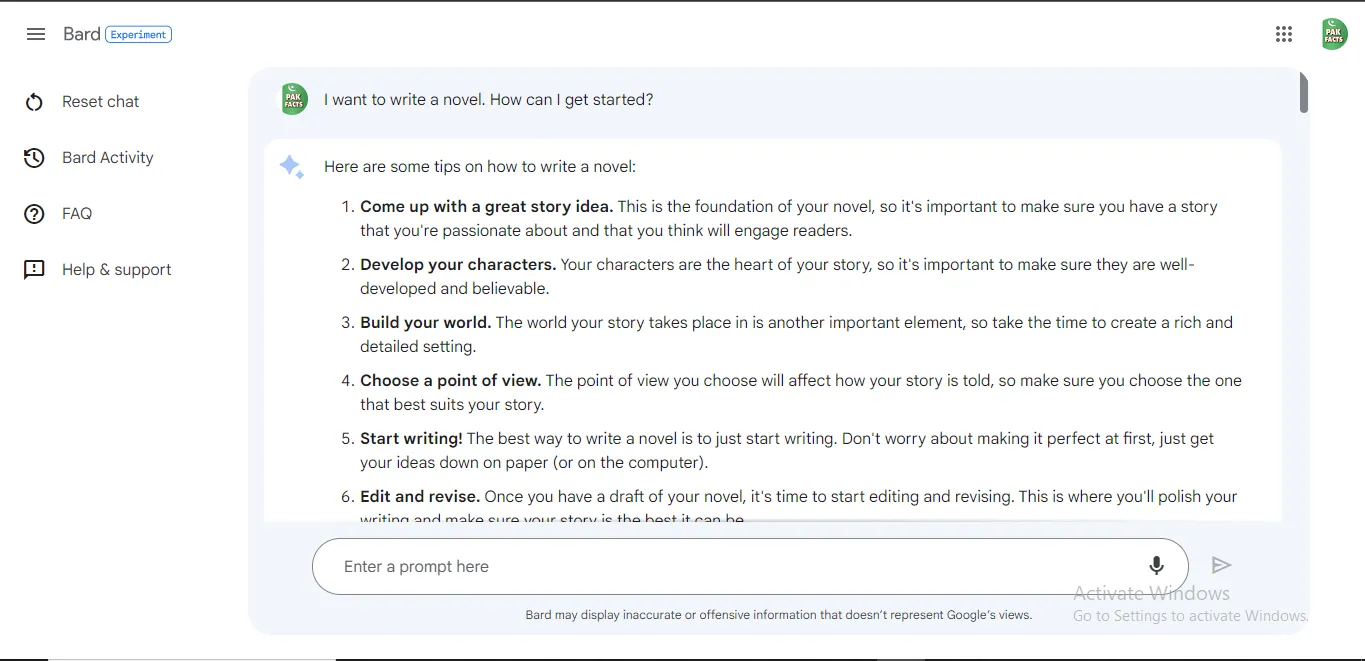The width and height of the screenshot is (1365, 661).
Task: Click the Bard sparkle response icon
Action: [x=291, y=167]
